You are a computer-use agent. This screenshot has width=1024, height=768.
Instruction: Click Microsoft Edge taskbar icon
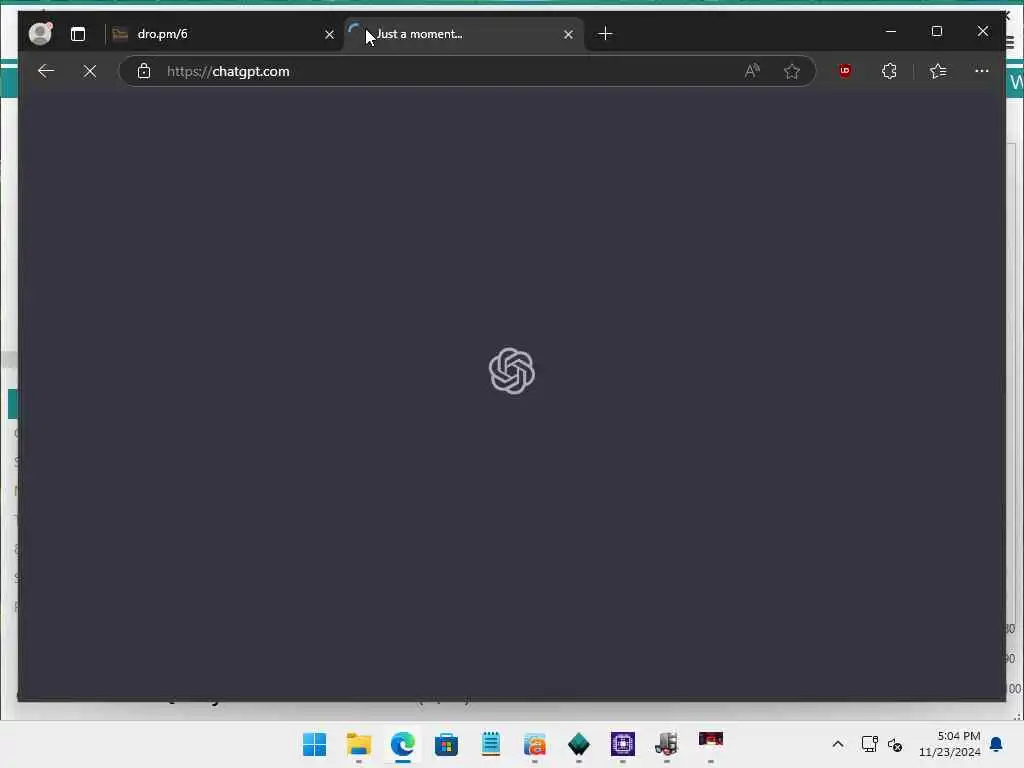click(403, 744)
